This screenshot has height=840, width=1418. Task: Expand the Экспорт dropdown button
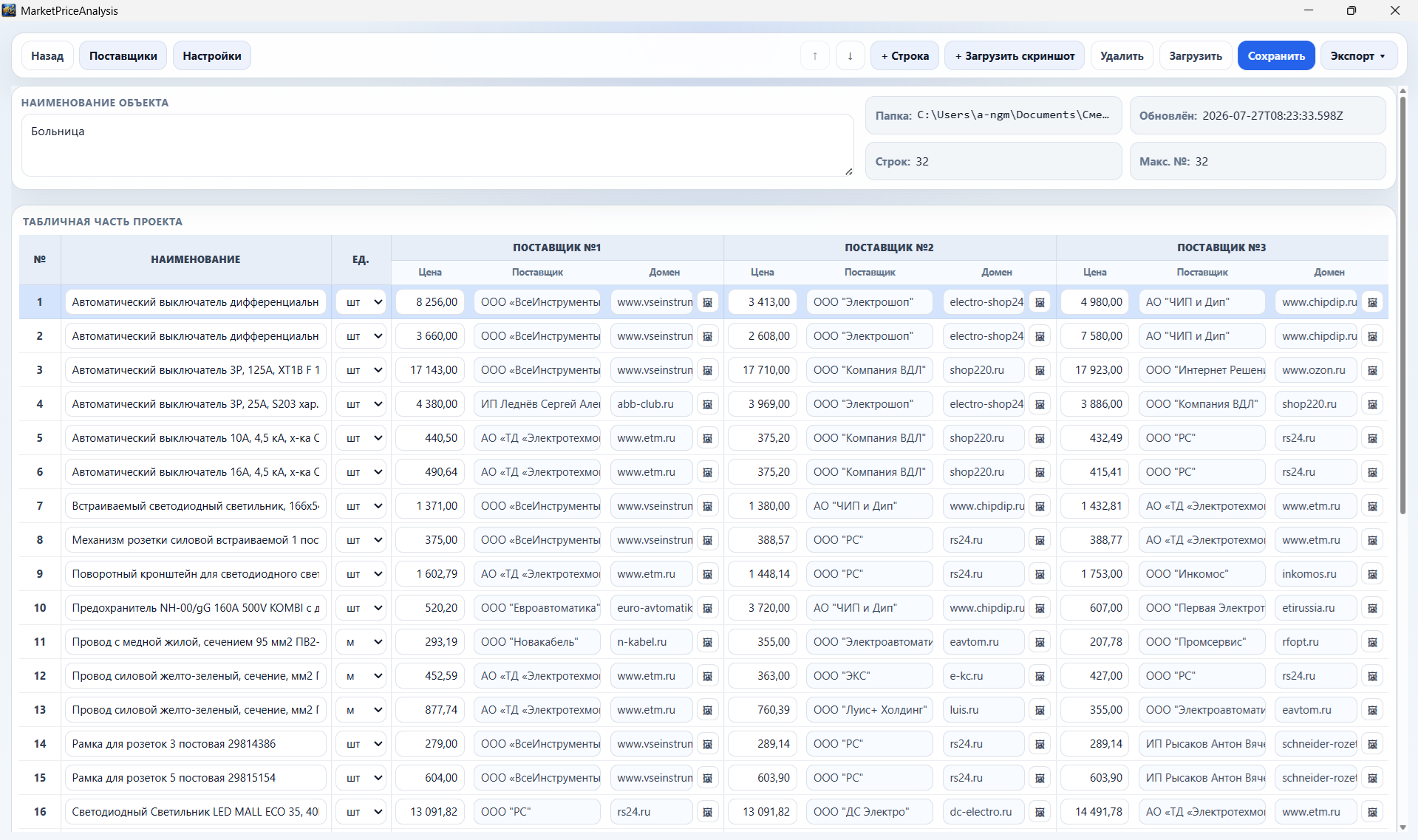[x=1358, y=56]
